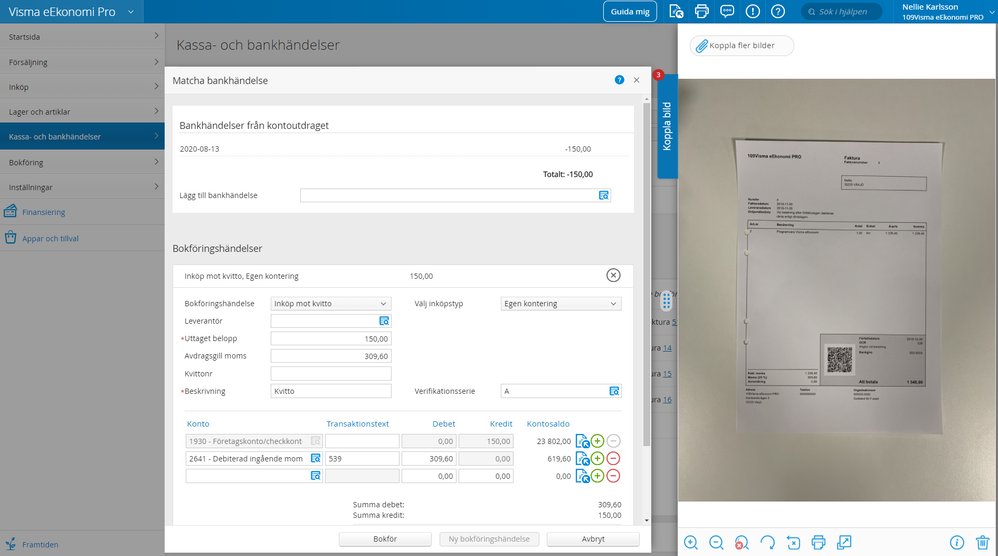Remove the Inköp mot kvitto bookkeeping event

pyautogui.click(x=613, y=275)
